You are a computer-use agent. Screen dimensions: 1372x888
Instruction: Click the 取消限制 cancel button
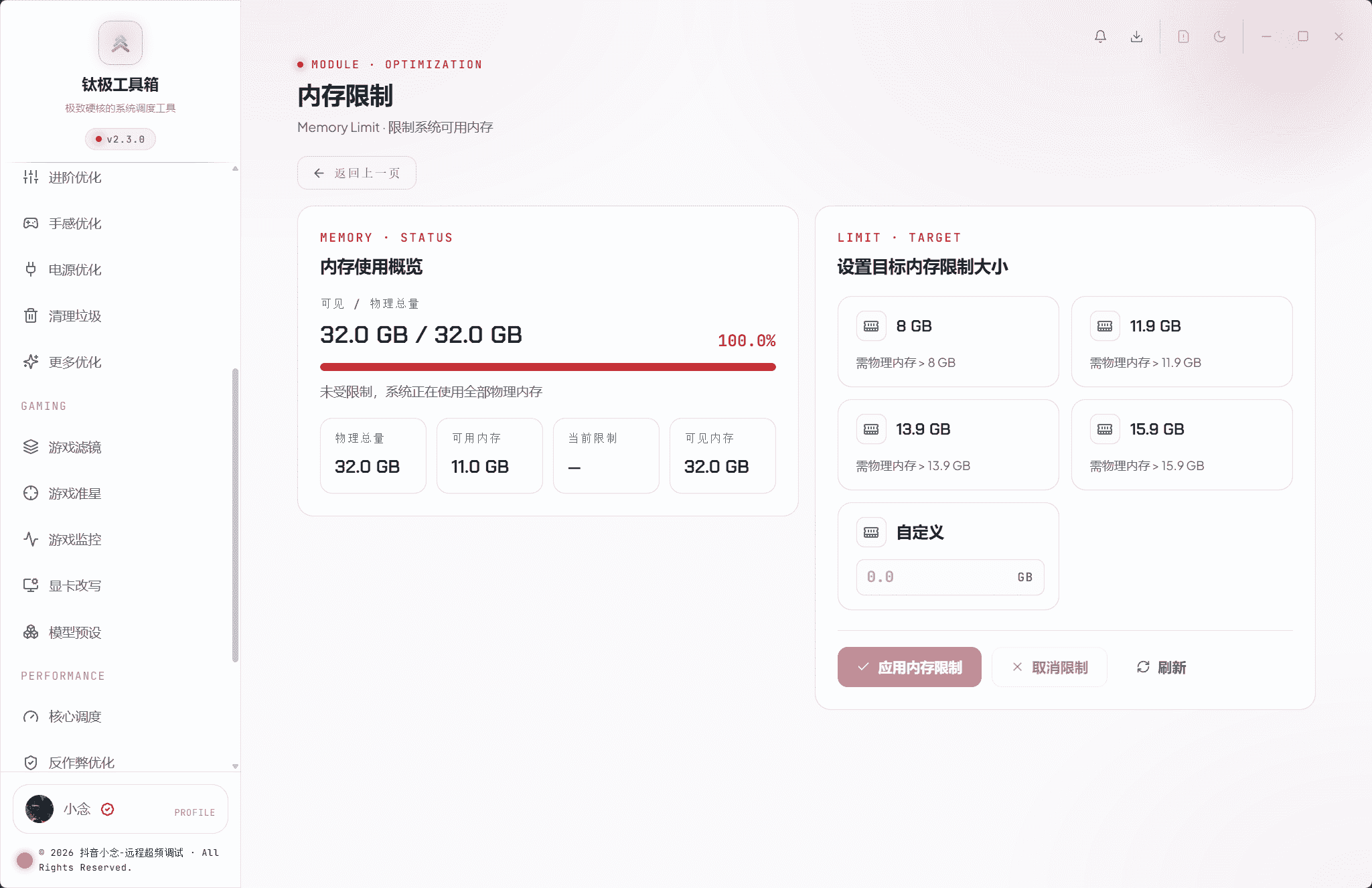click(x=1049, y=667)
